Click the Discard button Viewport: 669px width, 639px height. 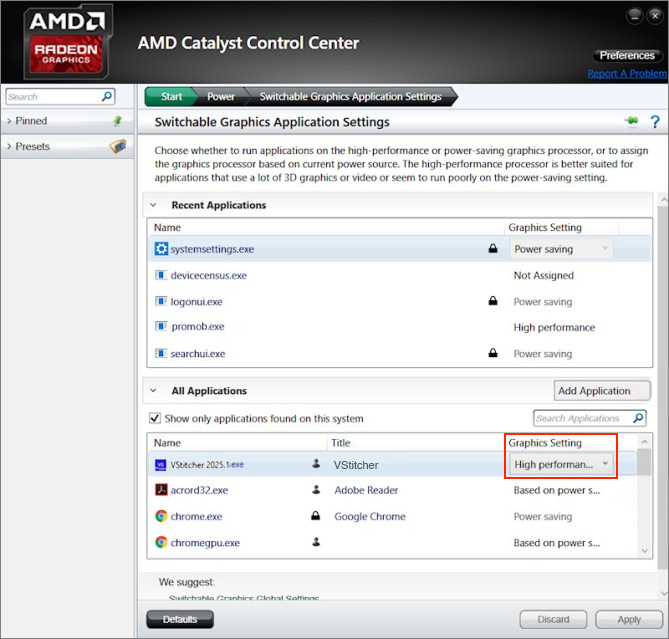(x=553, y=619)
